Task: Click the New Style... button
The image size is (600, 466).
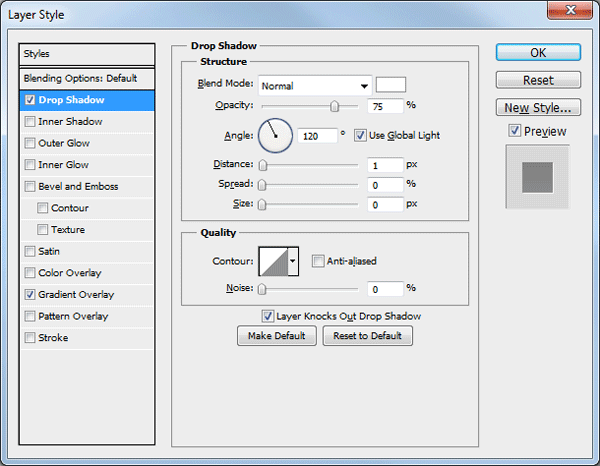Action: point(538,108)
